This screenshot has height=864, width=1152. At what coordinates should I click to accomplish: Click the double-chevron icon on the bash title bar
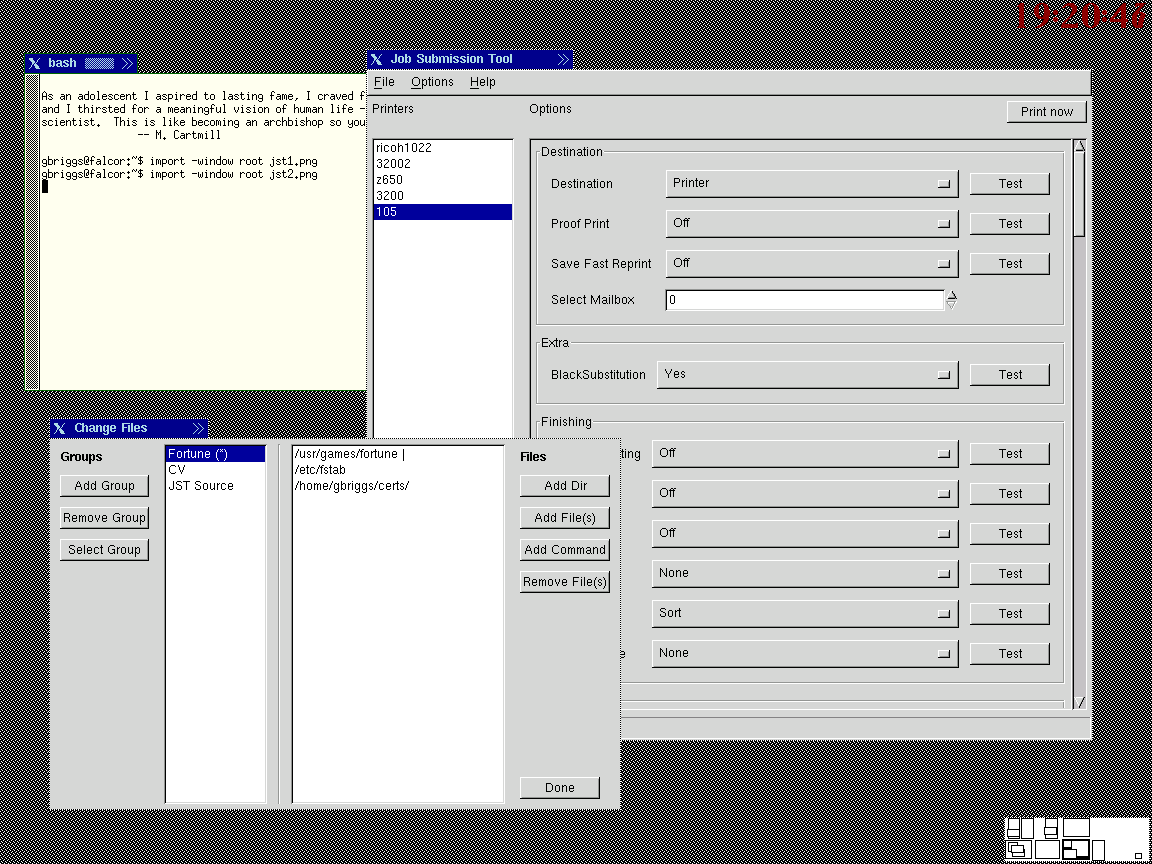pyautogui.click(x=128, y=63)
